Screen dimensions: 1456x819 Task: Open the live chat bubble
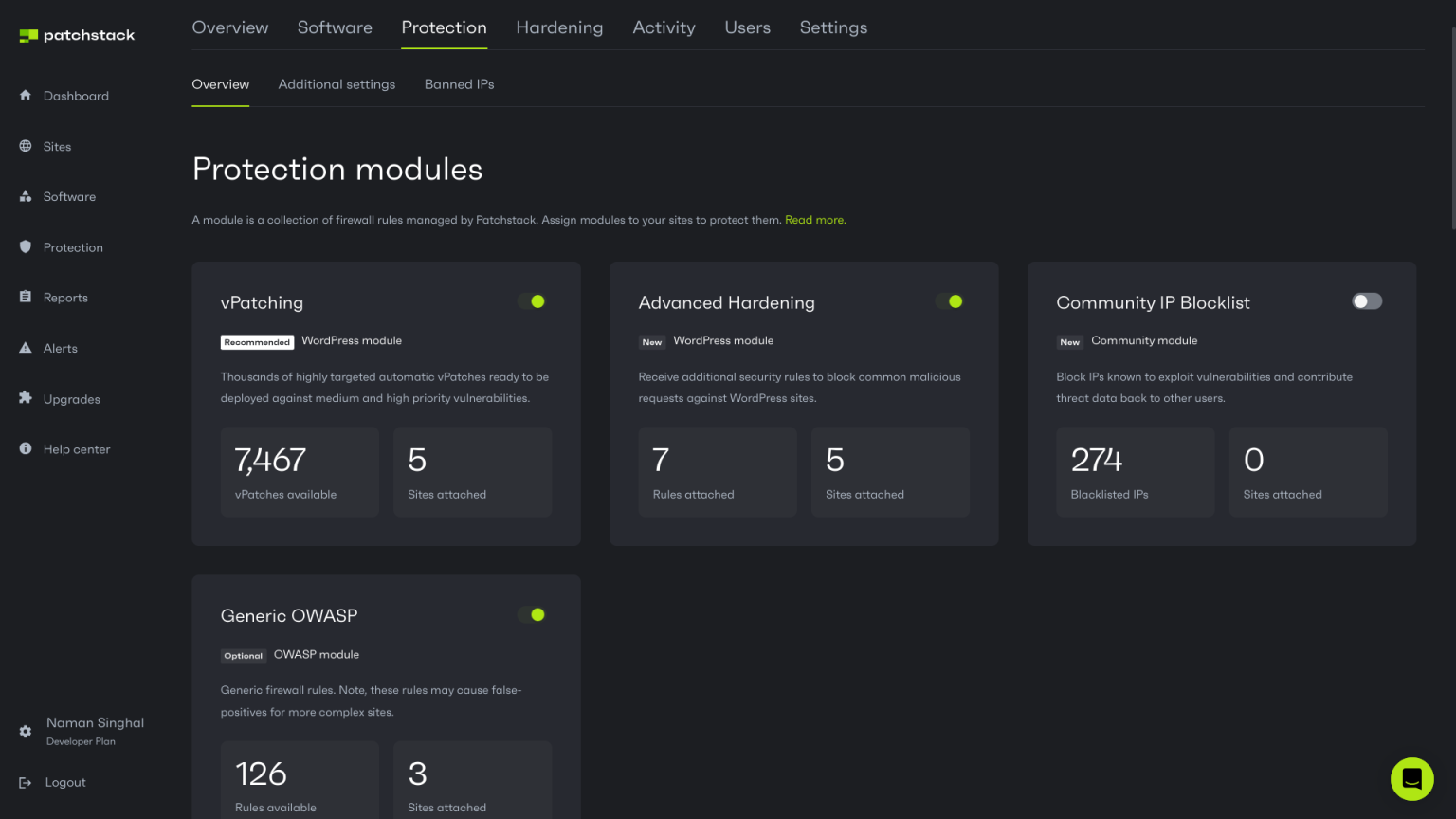1411,778
